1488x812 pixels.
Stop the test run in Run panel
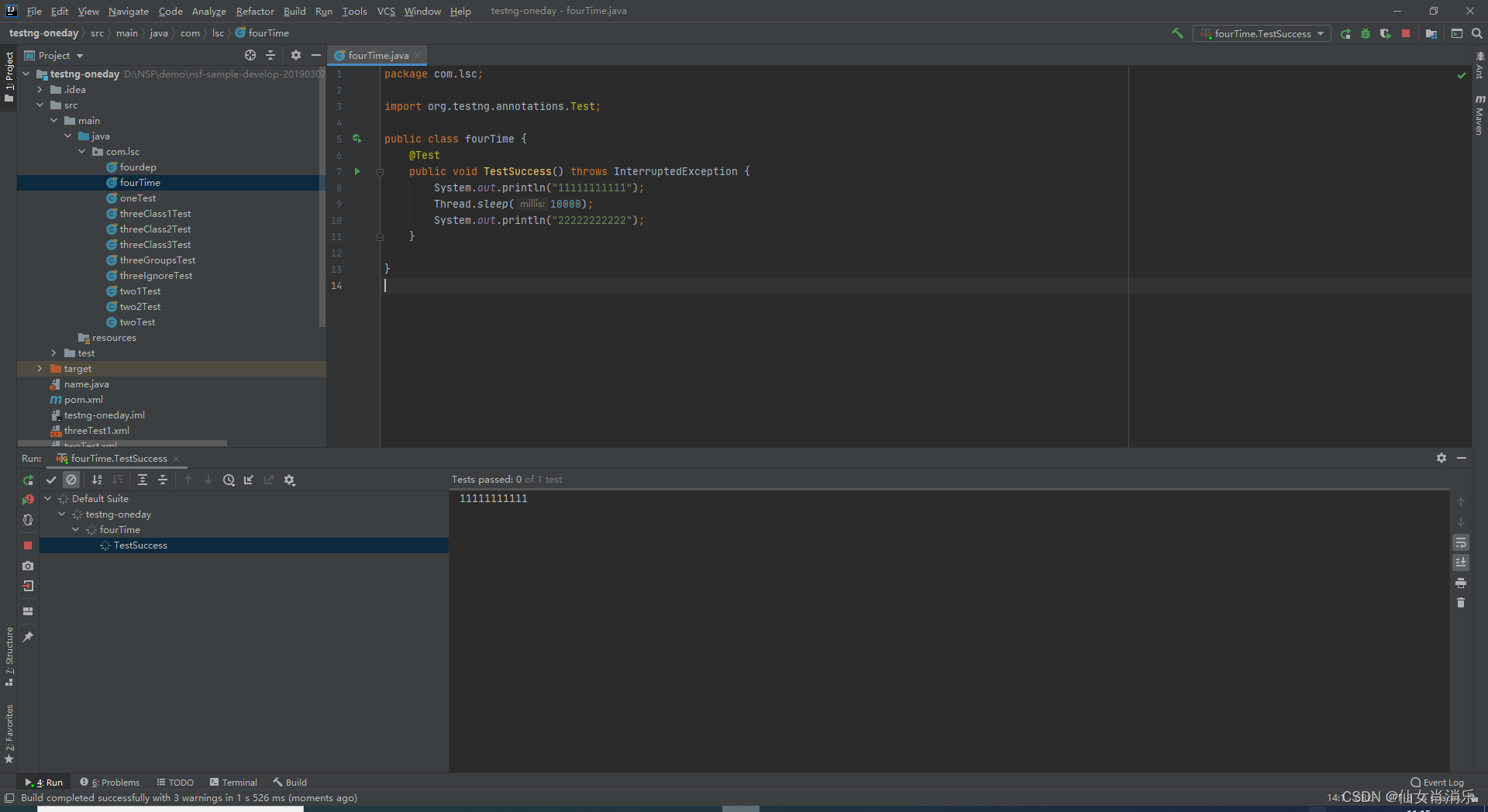tap(28, 545)
